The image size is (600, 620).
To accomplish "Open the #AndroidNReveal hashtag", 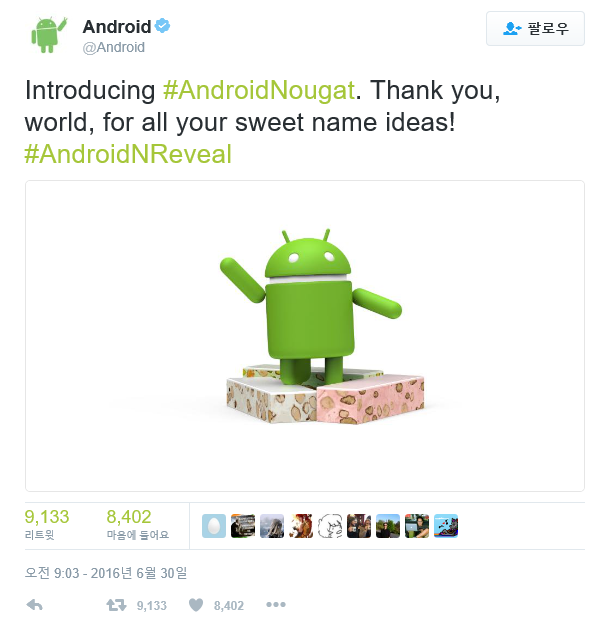I will pyautogui.click(x=128, y=154).
